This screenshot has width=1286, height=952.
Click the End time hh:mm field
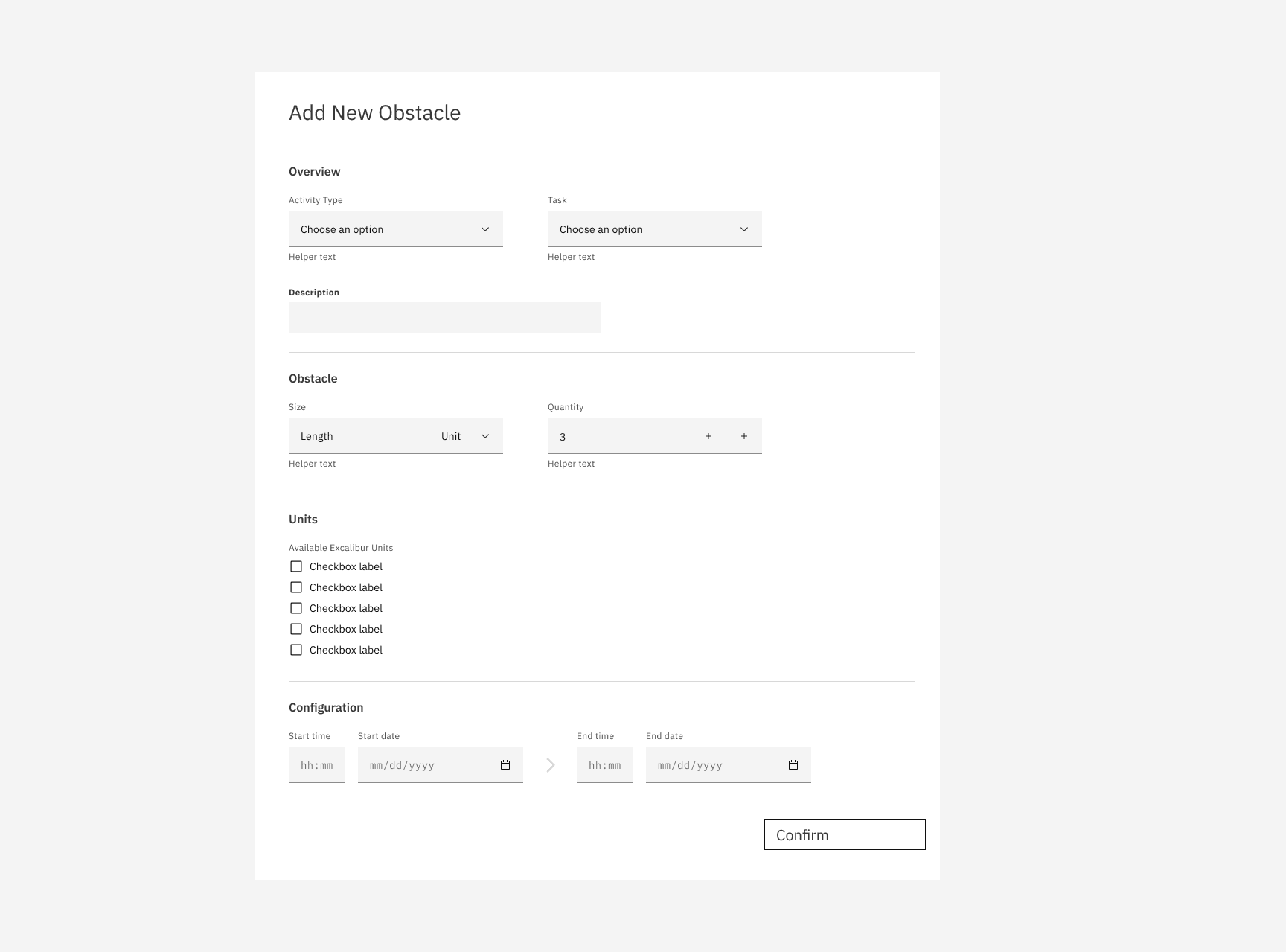(605, 765)
